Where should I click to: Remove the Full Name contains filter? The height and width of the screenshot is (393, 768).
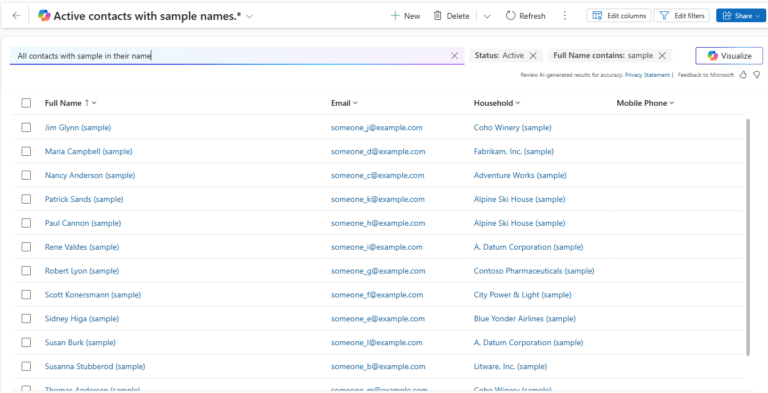click(x=662, y=56)
